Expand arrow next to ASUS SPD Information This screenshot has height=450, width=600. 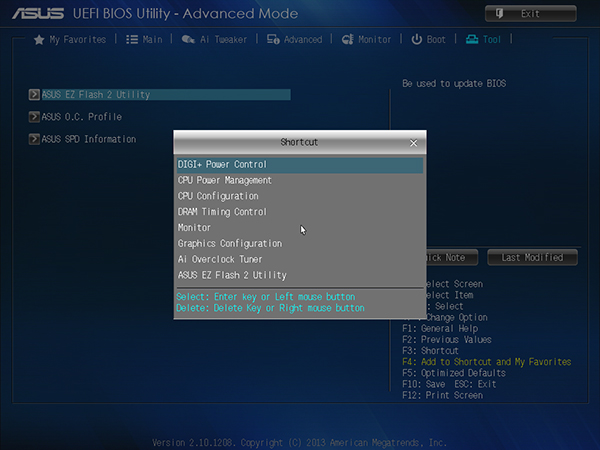tap(34, 139)
